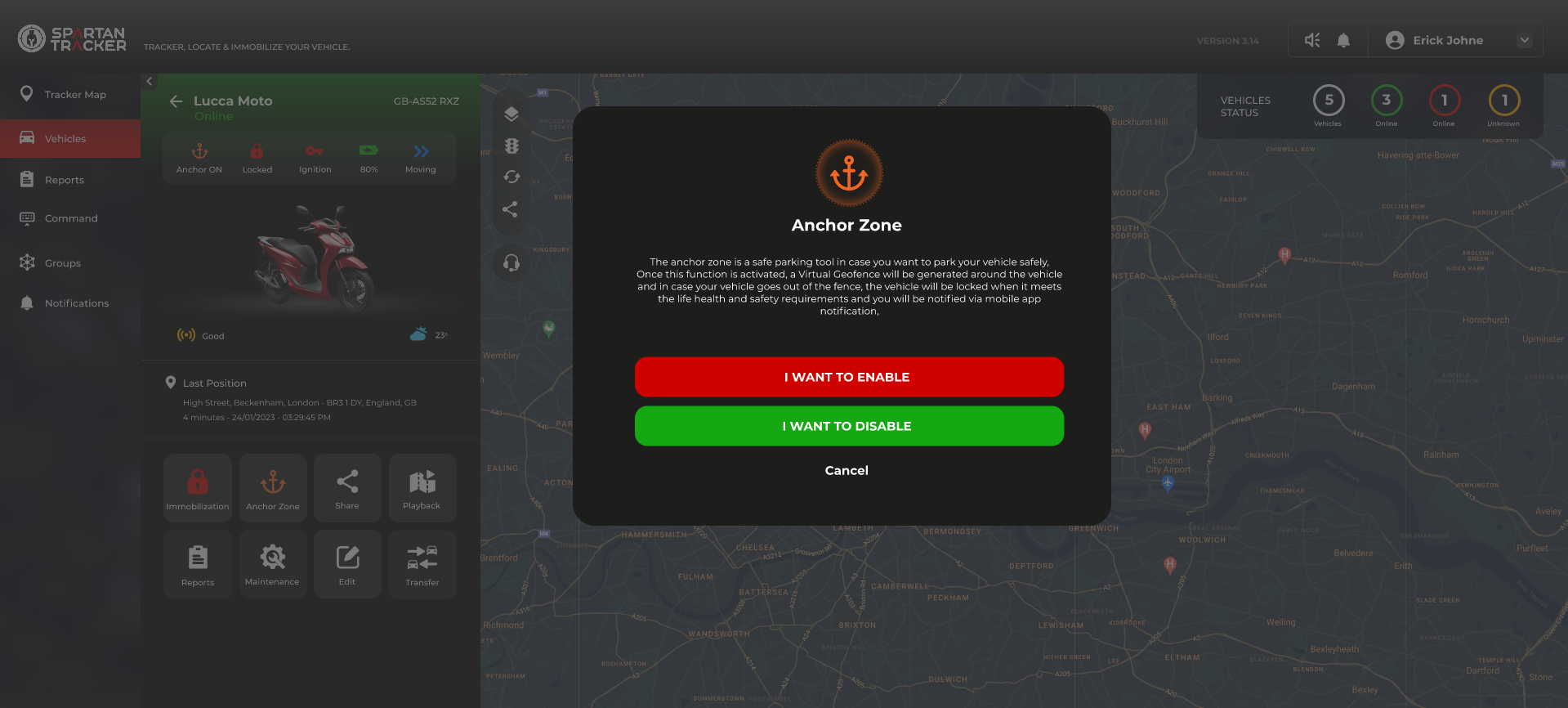The image size is (1568, 708).
Task: Click the Spartan Tracker logo
Action: (72, 38)
